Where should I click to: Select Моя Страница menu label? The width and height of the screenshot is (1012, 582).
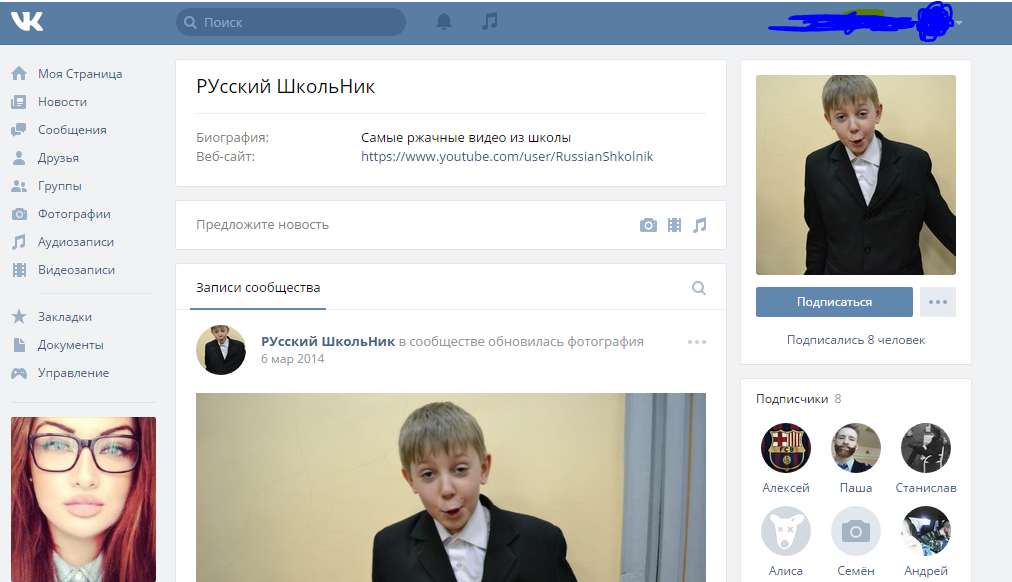point(80,74)
